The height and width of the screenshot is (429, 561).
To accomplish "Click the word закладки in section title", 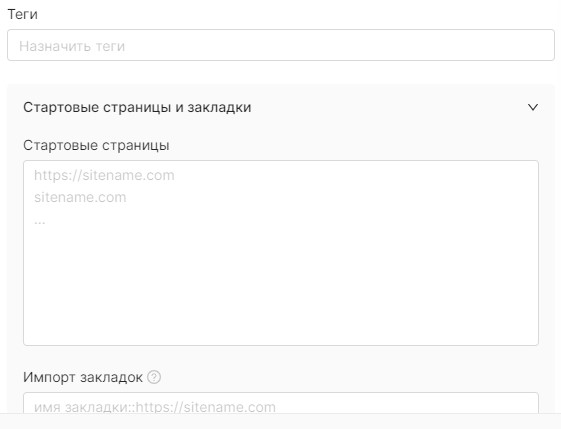I will 219,107.
